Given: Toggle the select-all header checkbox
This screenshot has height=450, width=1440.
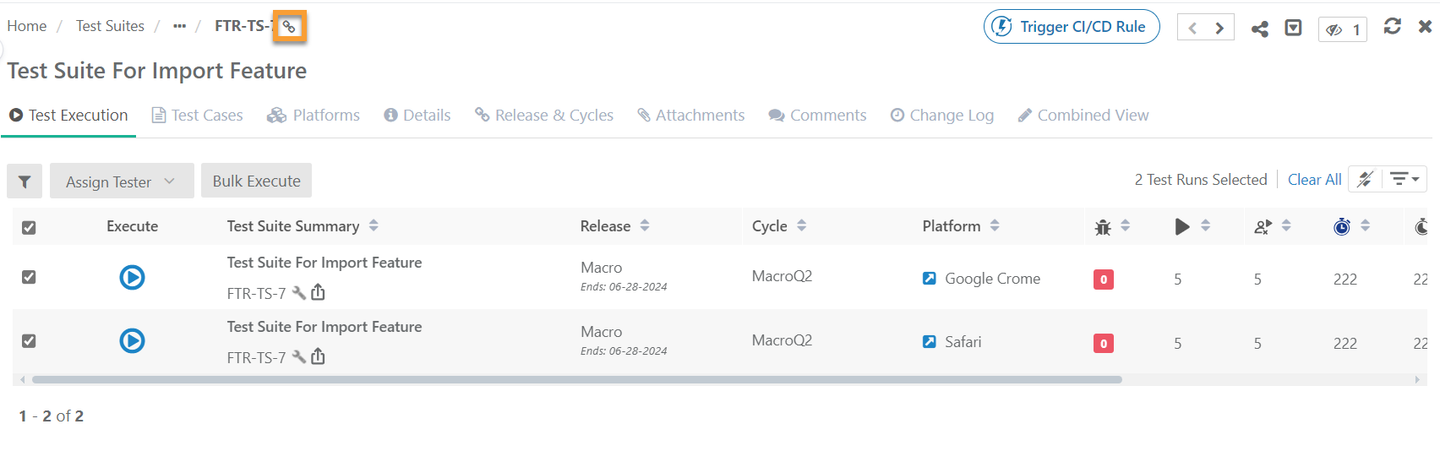Looking at the screenshot, I should point(29,228).
